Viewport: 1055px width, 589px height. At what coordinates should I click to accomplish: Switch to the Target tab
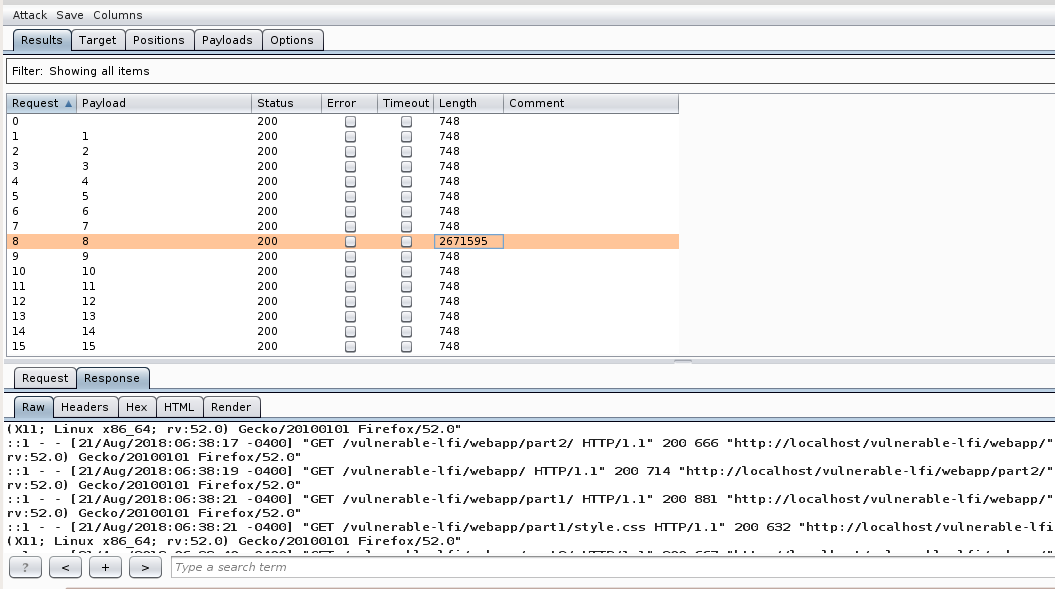tap(98, 40)
